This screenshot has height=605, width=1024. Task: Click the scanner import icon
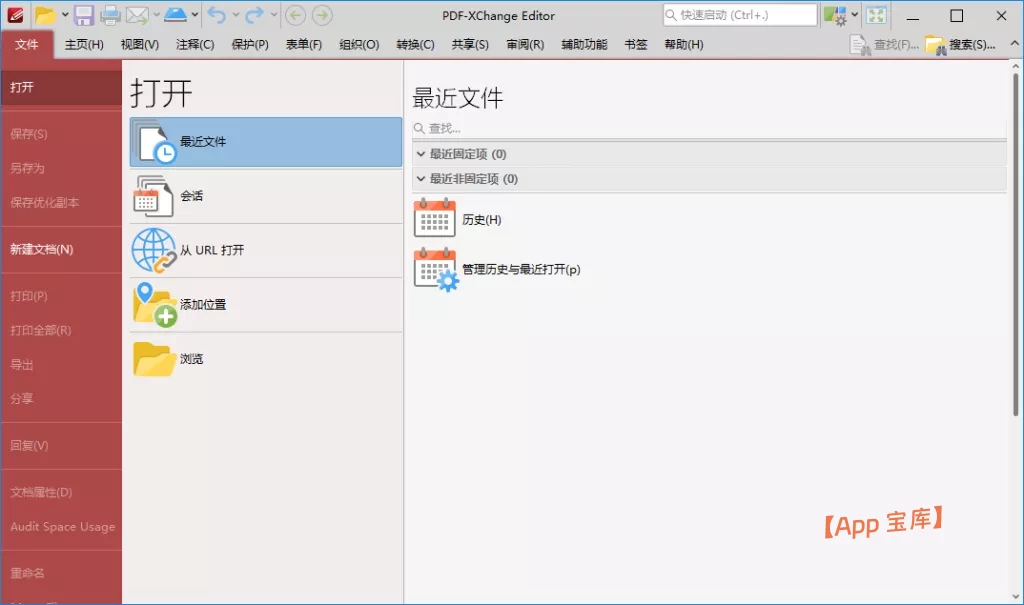174,15
